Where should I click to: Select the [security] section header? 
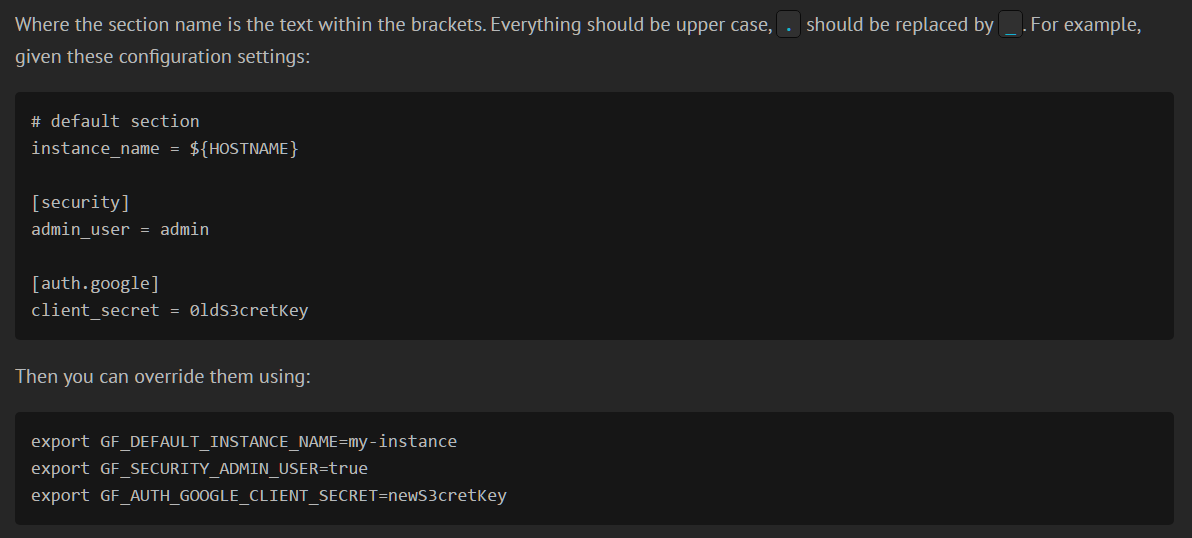(81, 203)
